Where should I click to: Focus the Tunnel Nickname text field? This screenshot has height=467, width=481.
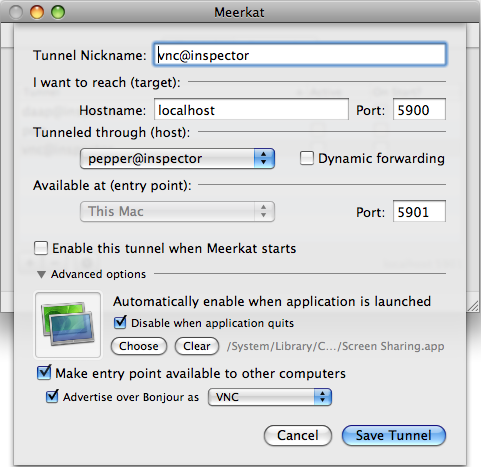[300, 54]
